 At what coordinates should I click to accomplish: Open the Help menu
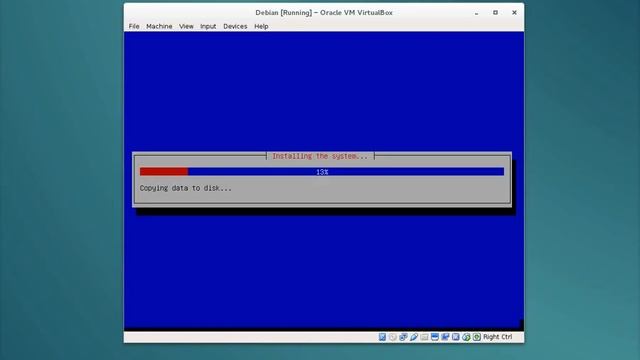pos(261,26)
